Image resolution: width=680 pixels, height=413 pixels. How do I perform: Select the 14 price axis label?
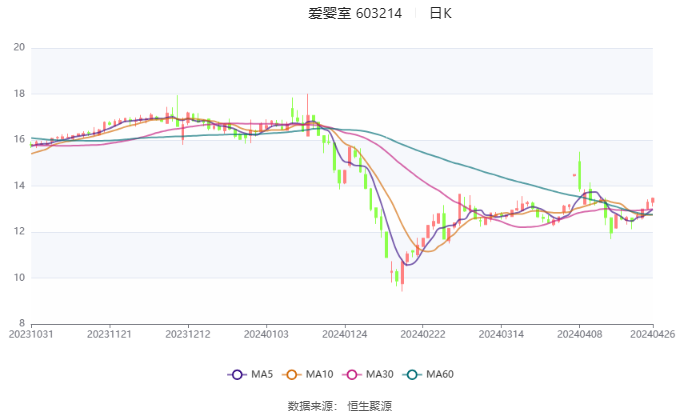(19, 186)
